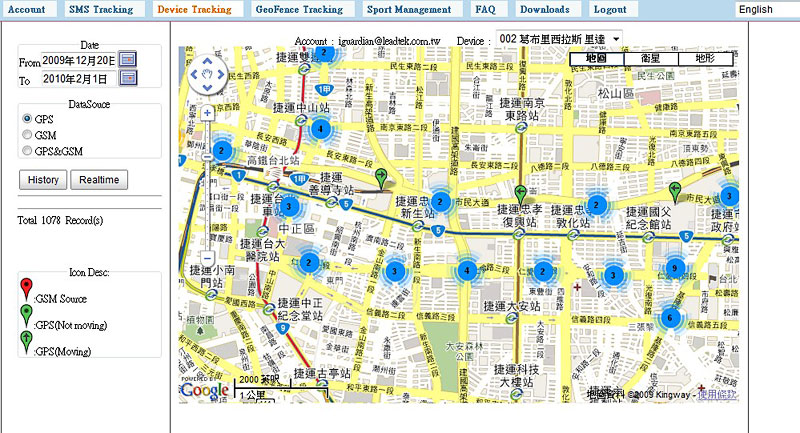The image size is (800, 433).
Task: Pan the map down with the arrow
Action: click(207, 87)
